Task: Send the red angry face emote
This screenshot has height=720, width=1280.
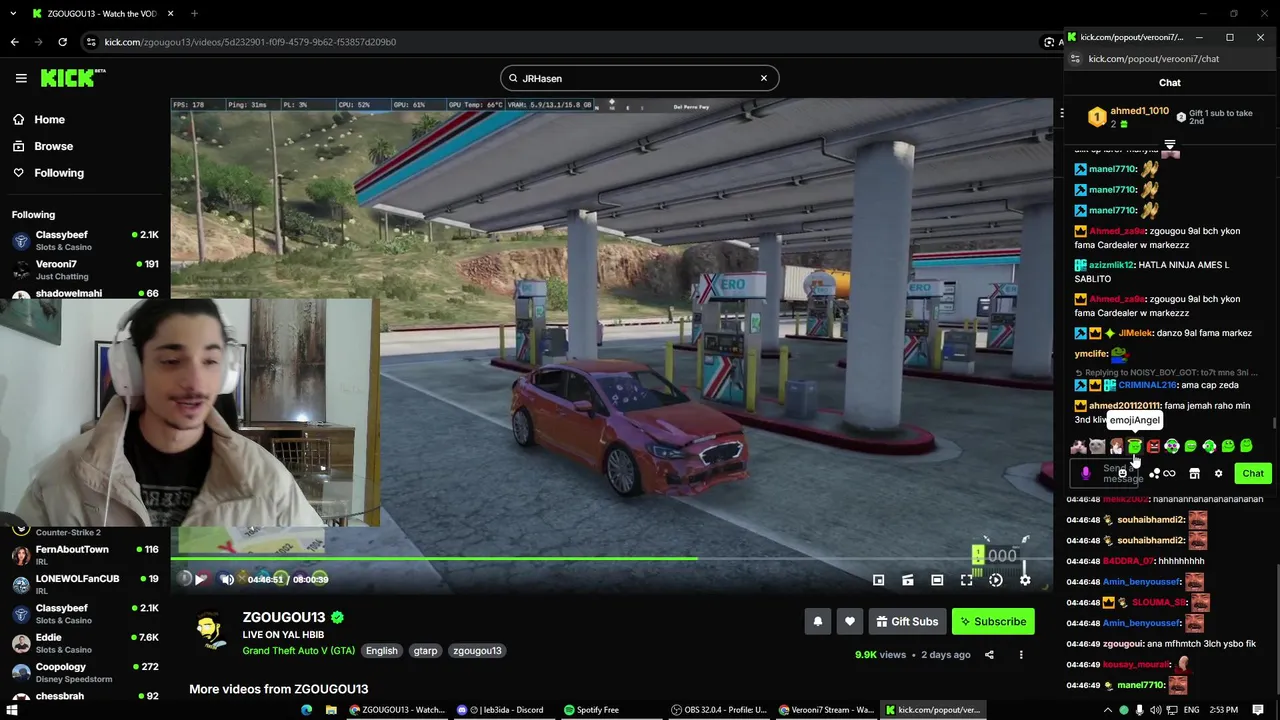Action: point(1153,446)
